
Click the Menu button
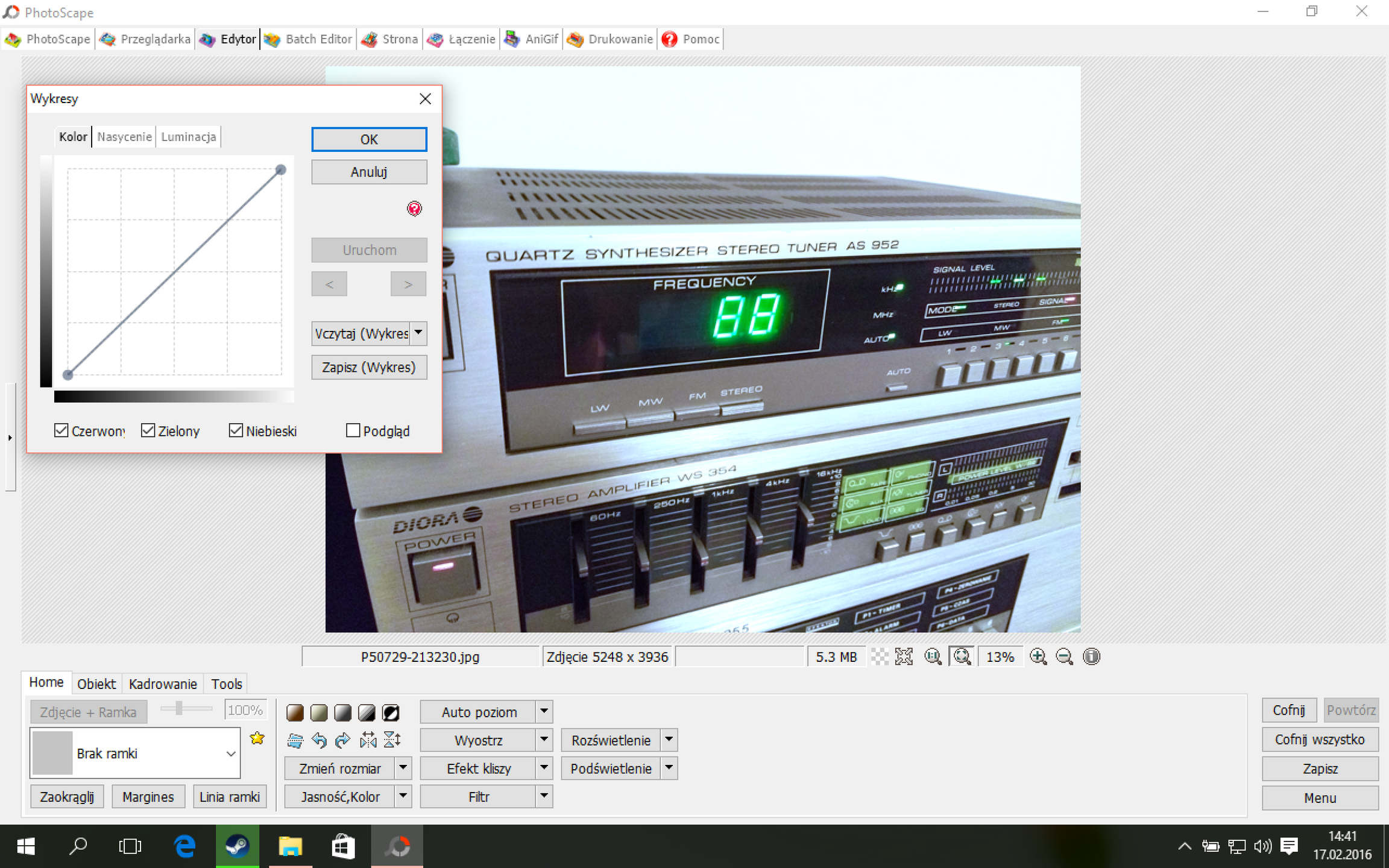click(x=1320, y=798)
